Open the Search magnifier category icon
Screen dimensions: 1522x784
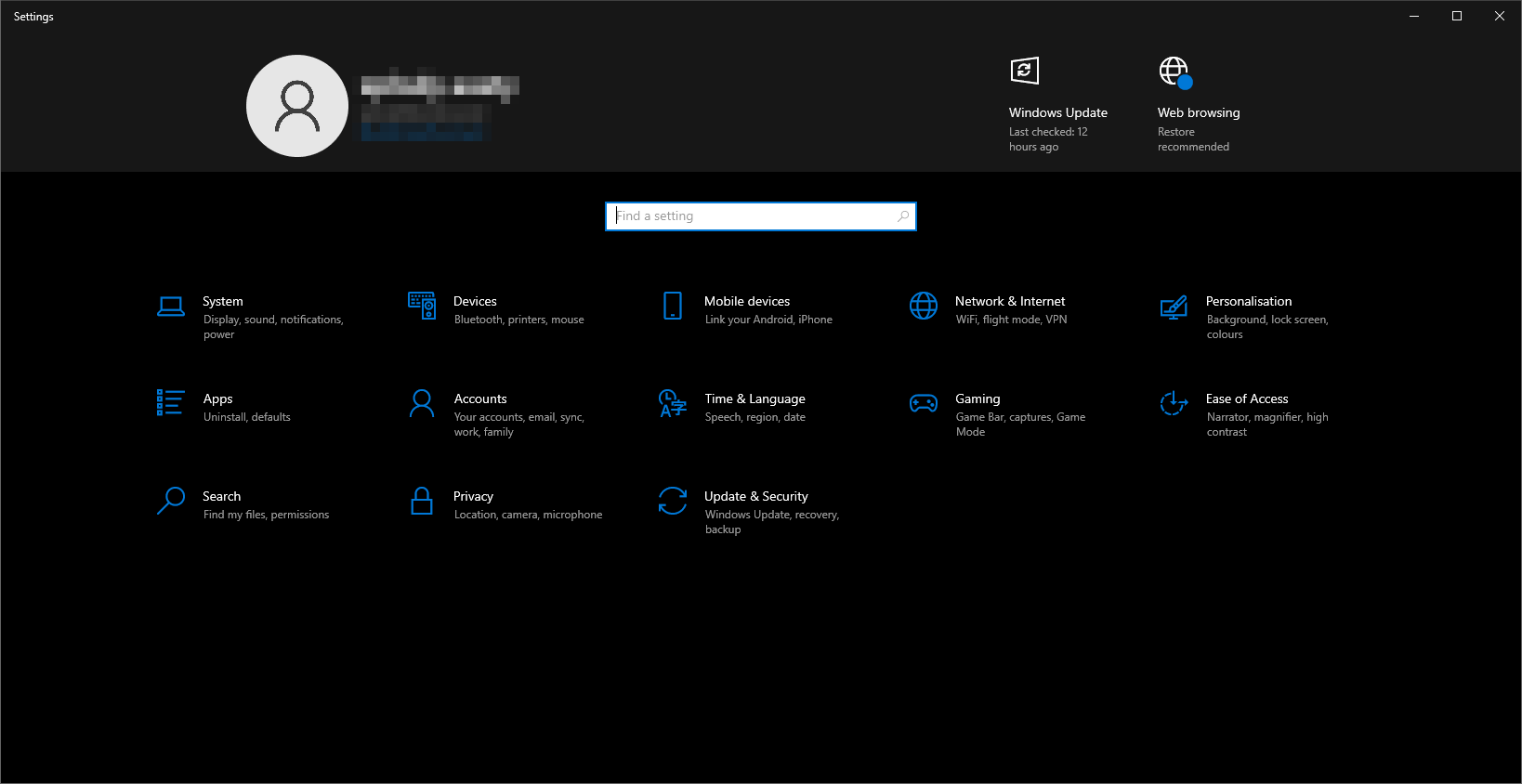coord(171,501)
